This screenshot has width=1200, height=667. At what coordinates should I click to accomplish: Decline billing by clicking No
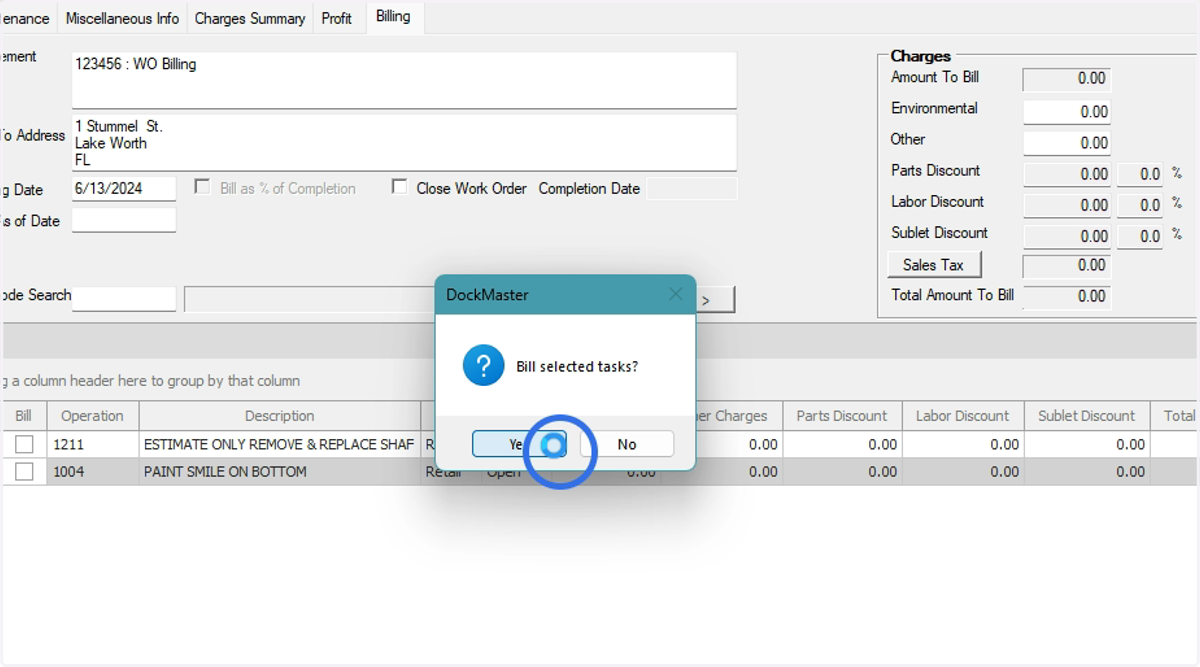pos(627,444)
